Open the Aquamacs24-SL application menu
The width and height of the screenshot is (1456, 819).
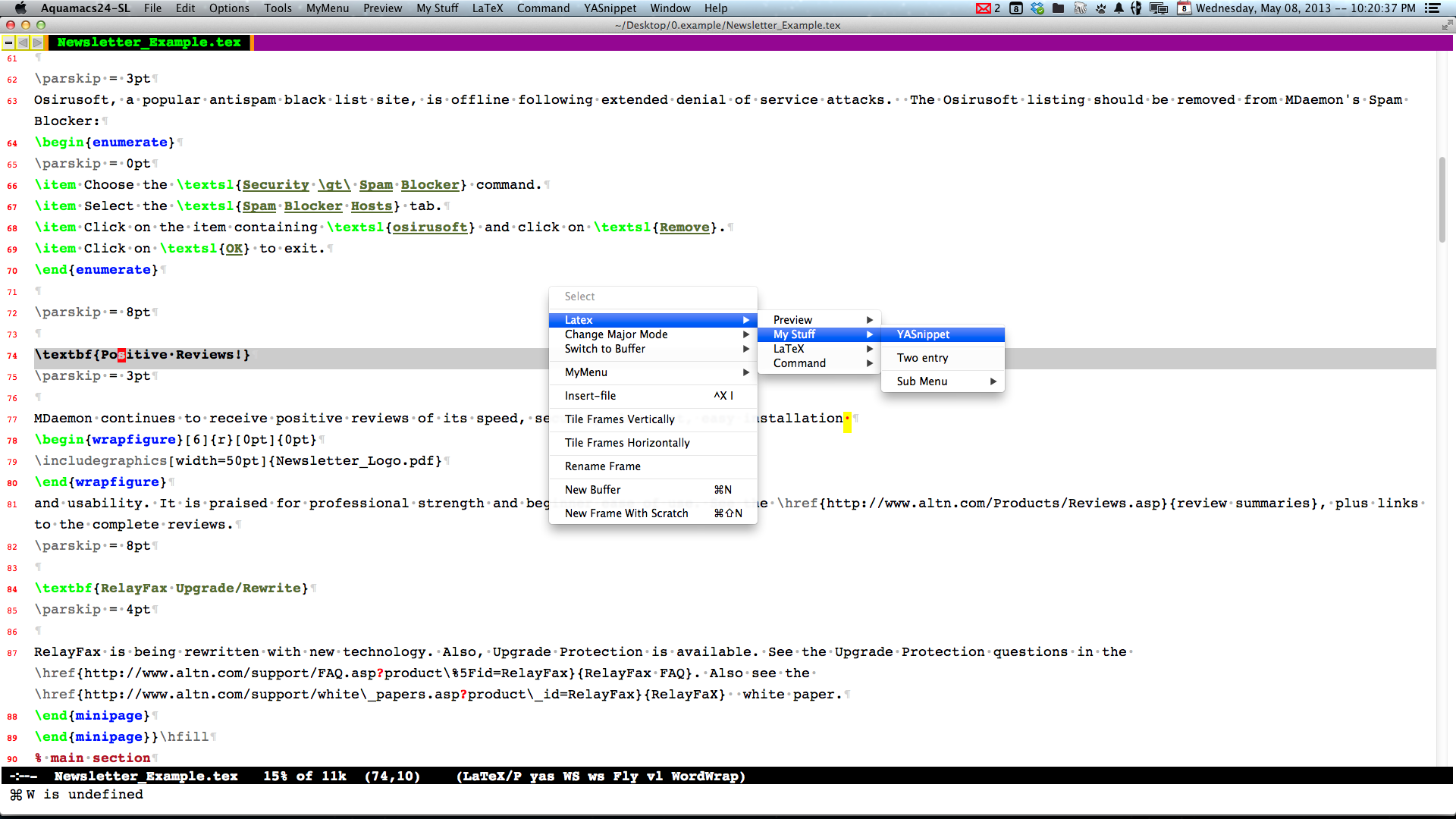tap(86, 8)
